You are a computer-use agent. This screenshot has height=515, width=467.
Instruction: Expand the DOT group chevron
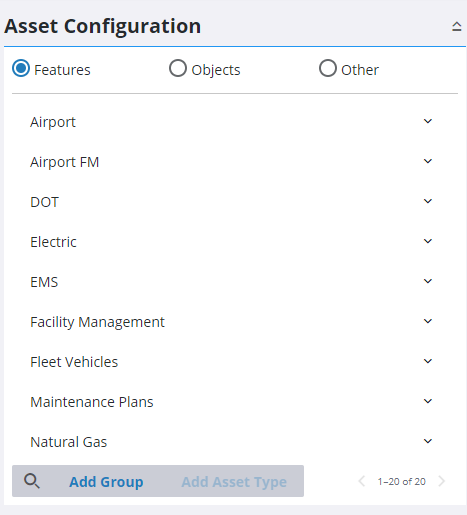428,201
